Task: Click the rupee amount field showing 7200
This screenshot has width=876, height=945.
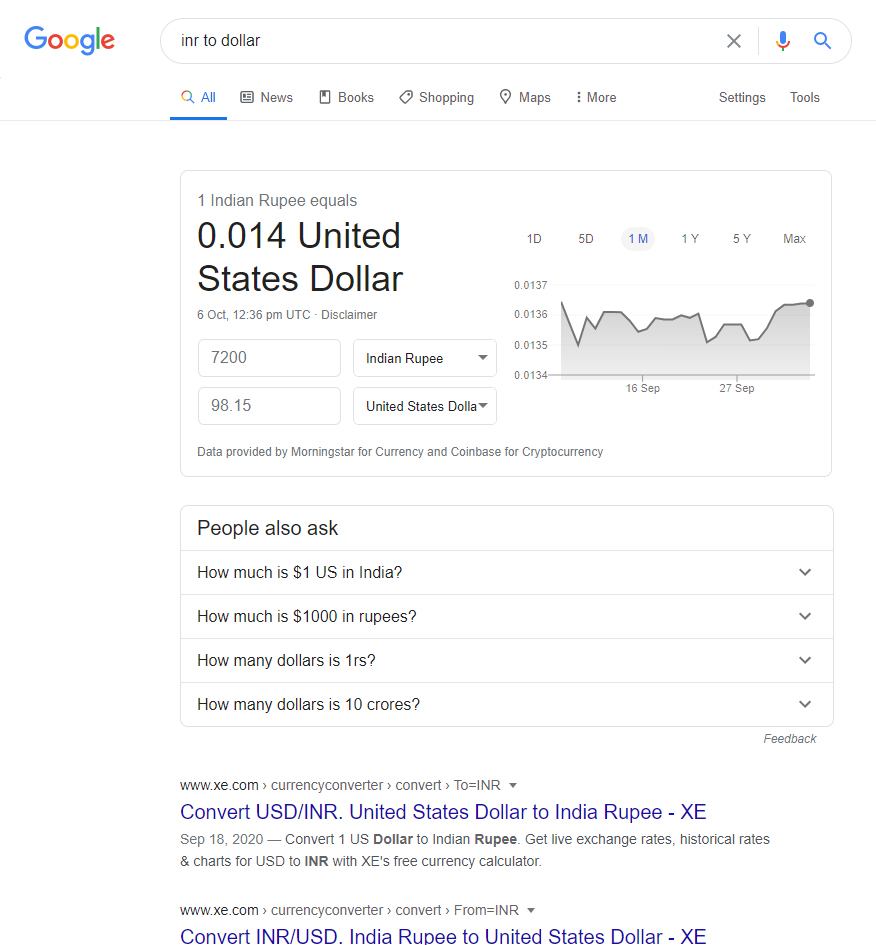Action: point(269,358)
